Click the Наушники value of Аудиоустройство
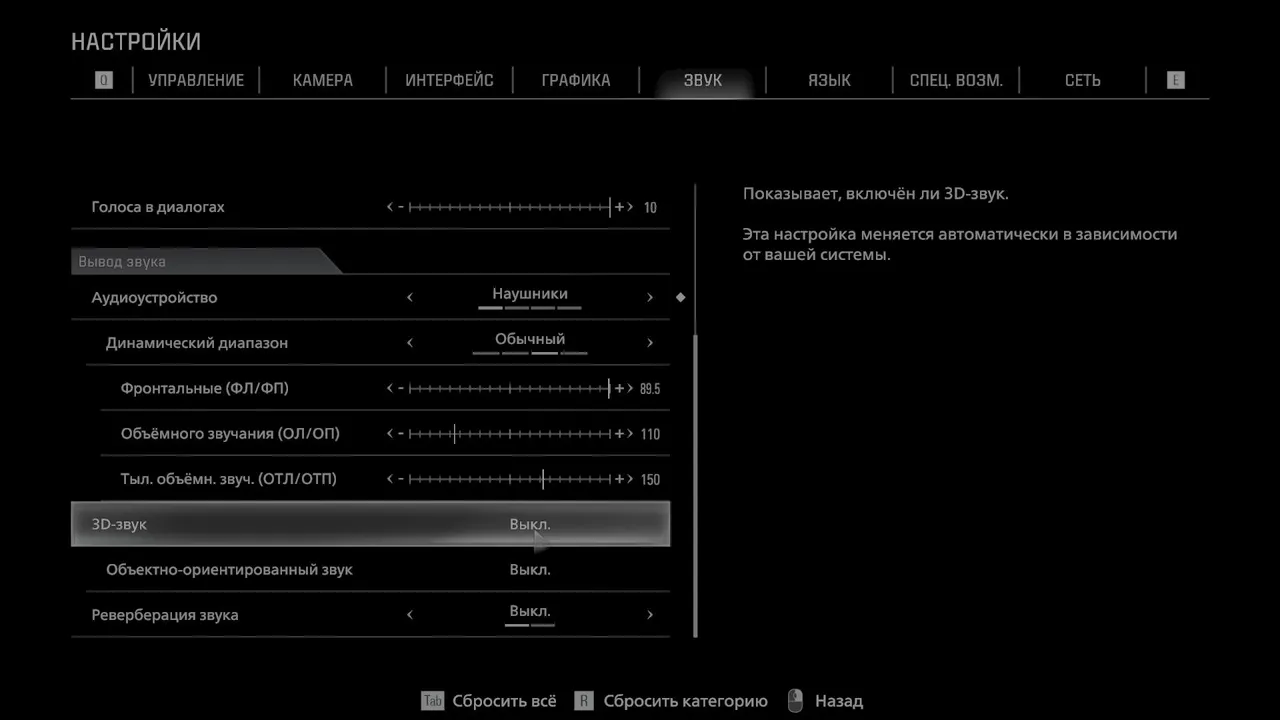Image resolution: width=1280 pixels, height=720 pixels. pyautogui.click(x=530, y=294)
